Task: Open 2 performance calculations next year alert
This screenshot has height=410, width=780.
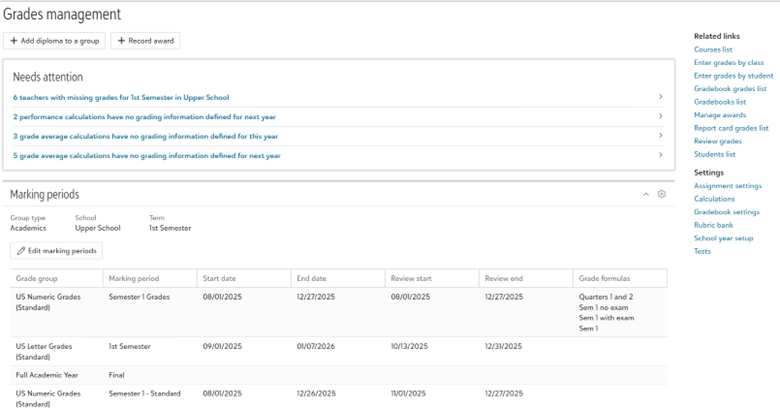Action: point(144,117)
